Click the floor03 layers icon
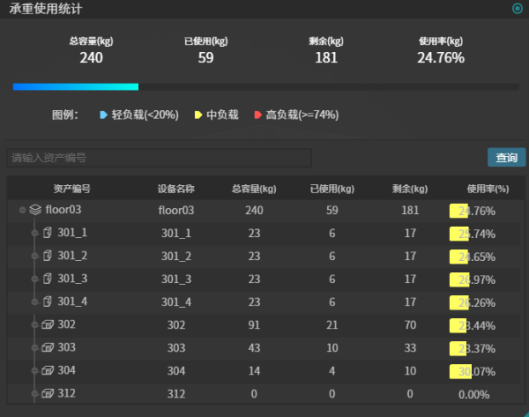Screen dimensions: 530x417 pyautogui.click(x=35, y=210)
